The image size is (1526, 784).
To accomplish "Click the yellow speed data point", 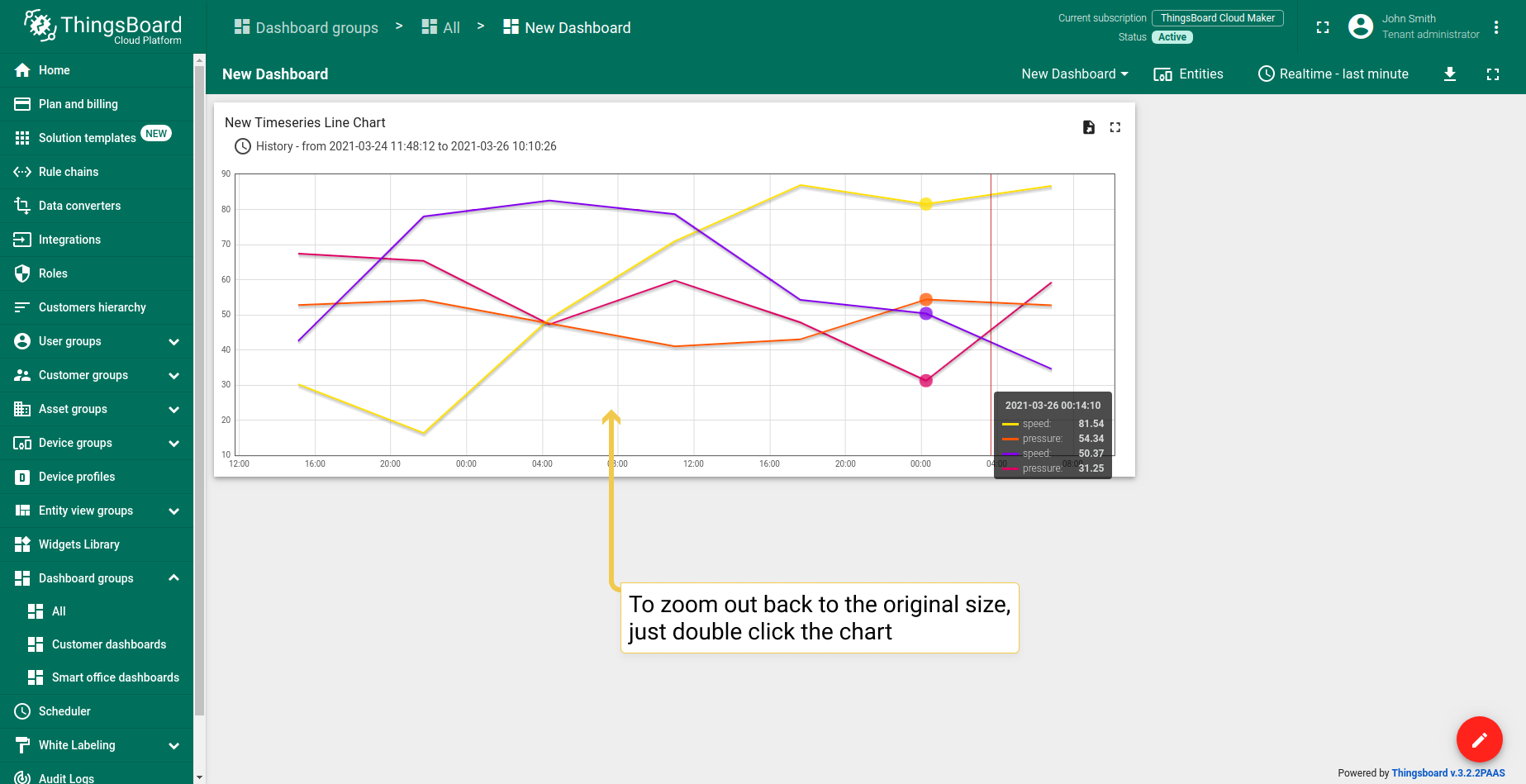I will [926, 204].
